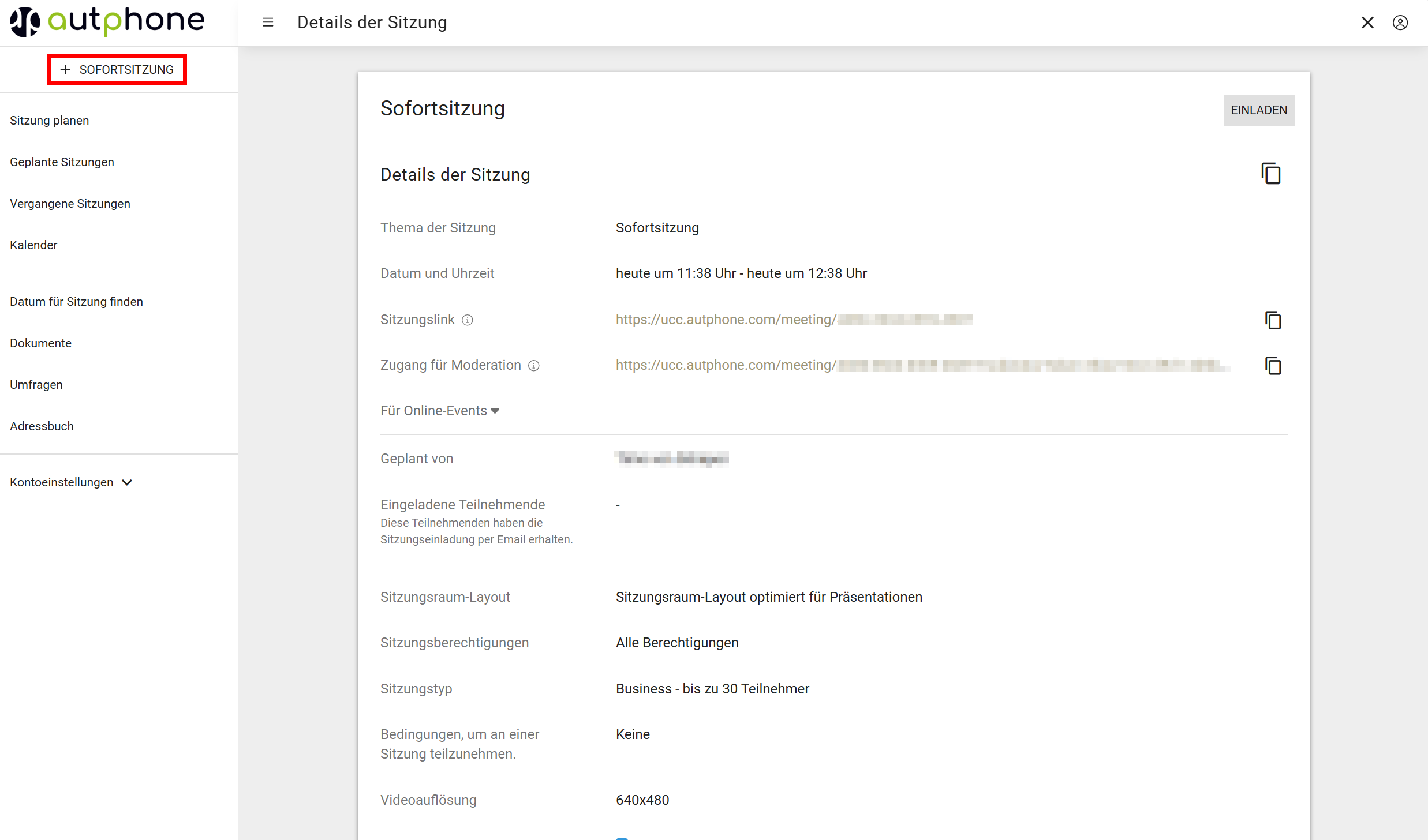
Task: Go to Geplante Sitzungen
Action: pos(62,162)
